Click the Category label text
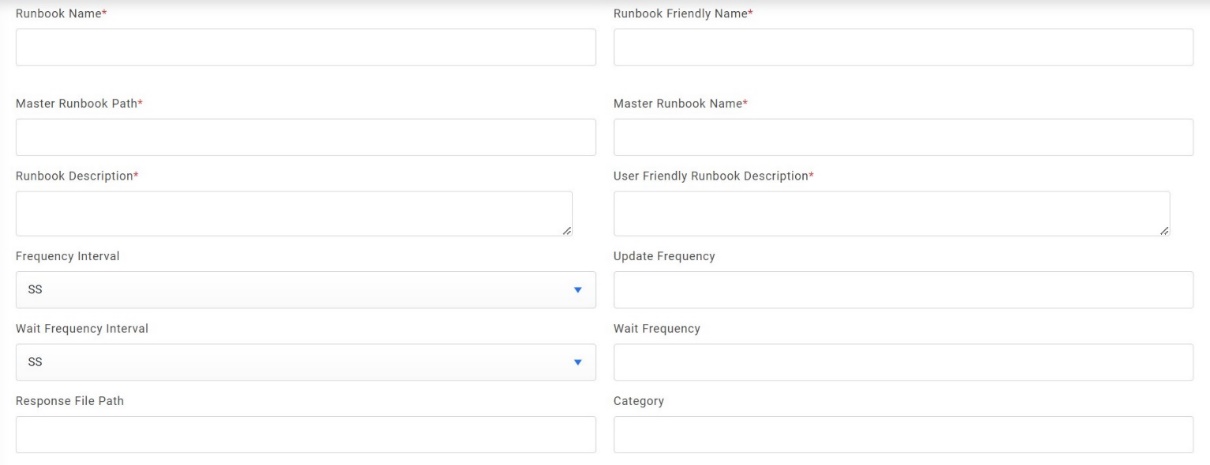The width and height of the screenshot is (1210, 465). (638, 401)
